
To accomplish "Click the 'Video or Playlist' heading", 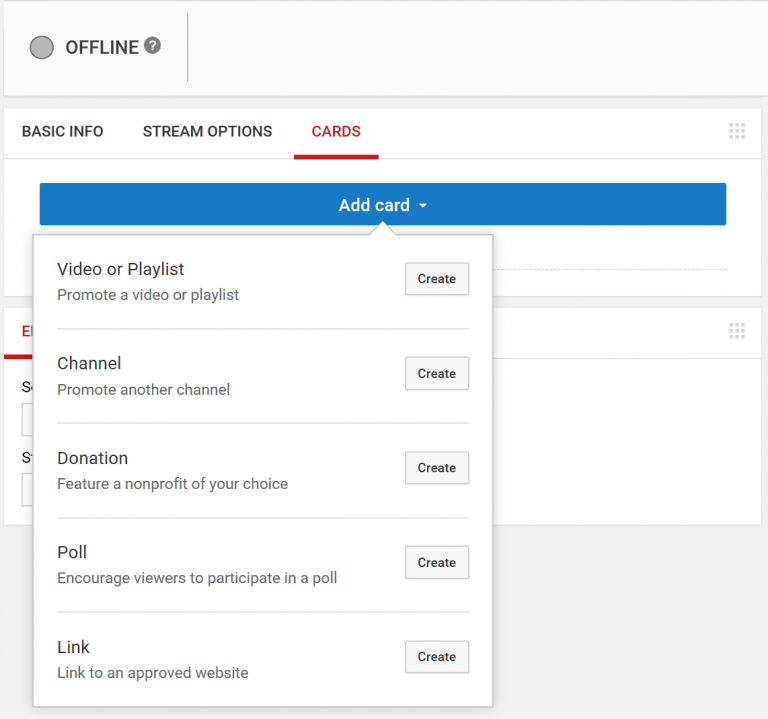I will point(120,269).
